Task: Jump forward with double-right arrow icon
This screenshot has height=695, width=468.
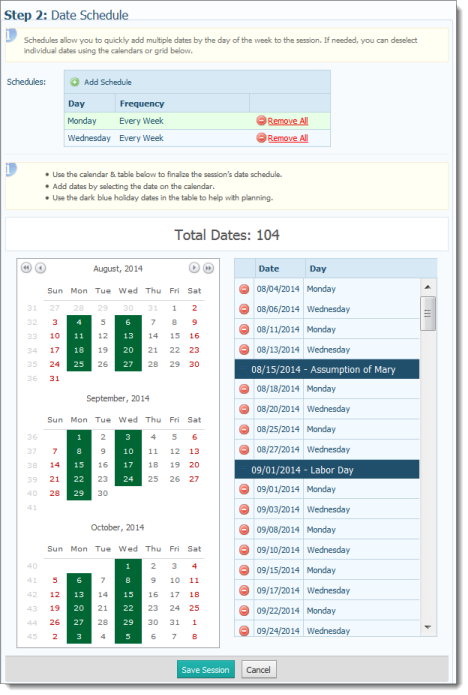Action: tap(208, 268)
